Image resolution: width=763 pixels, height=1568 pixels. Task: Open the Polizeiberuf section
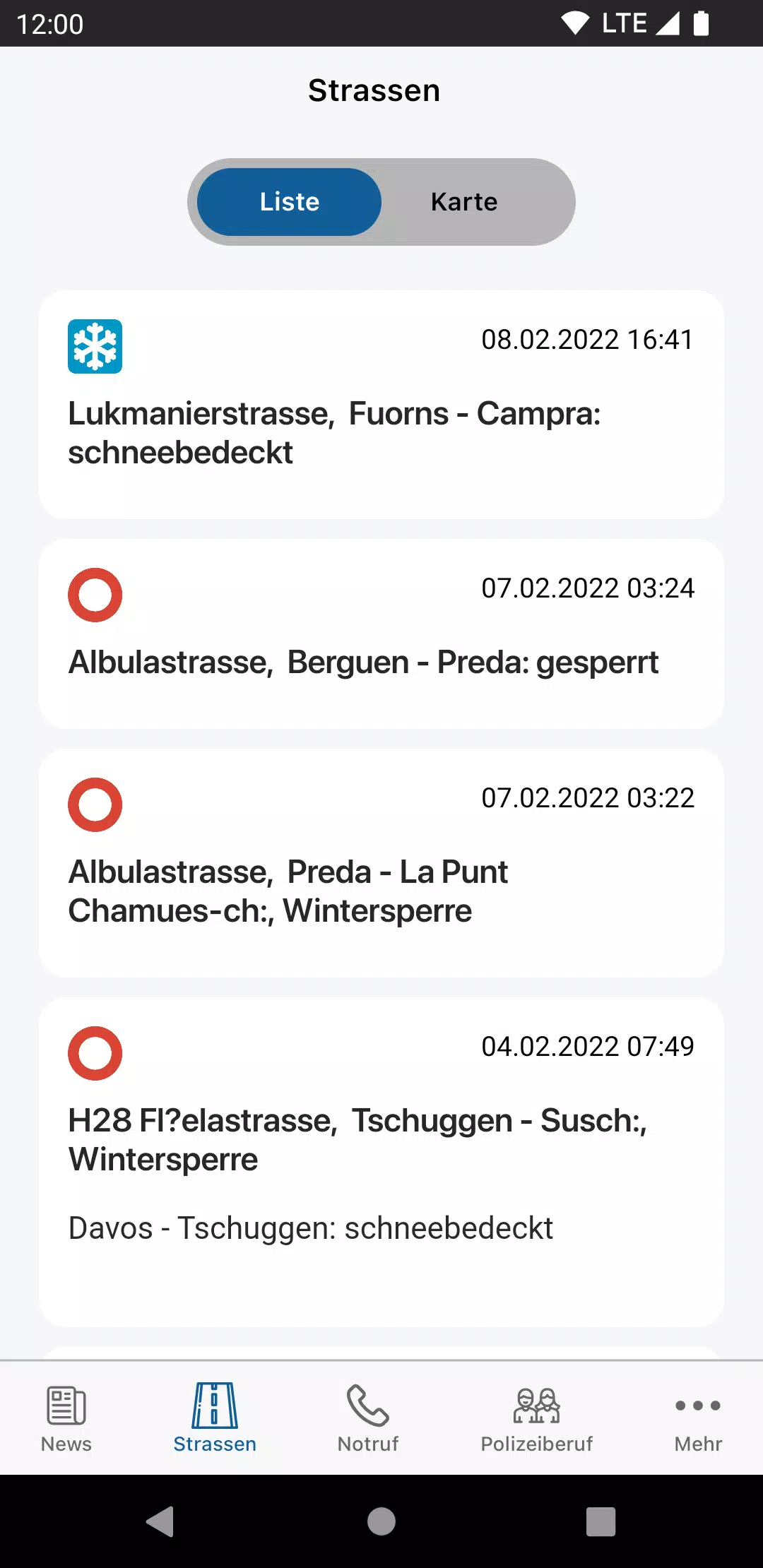coord(536,1418)
